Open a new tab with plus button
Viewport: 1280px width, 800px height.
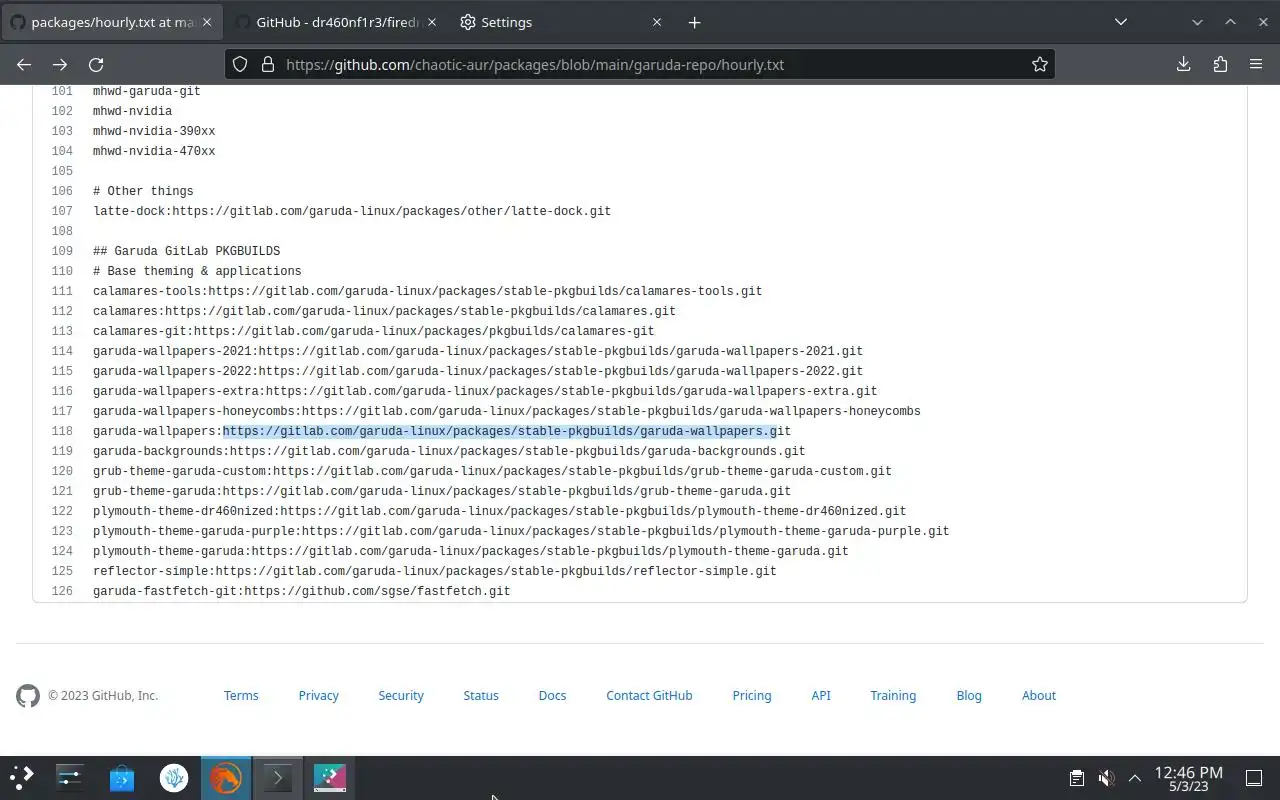pyautogui.click(x=694, y=22)
